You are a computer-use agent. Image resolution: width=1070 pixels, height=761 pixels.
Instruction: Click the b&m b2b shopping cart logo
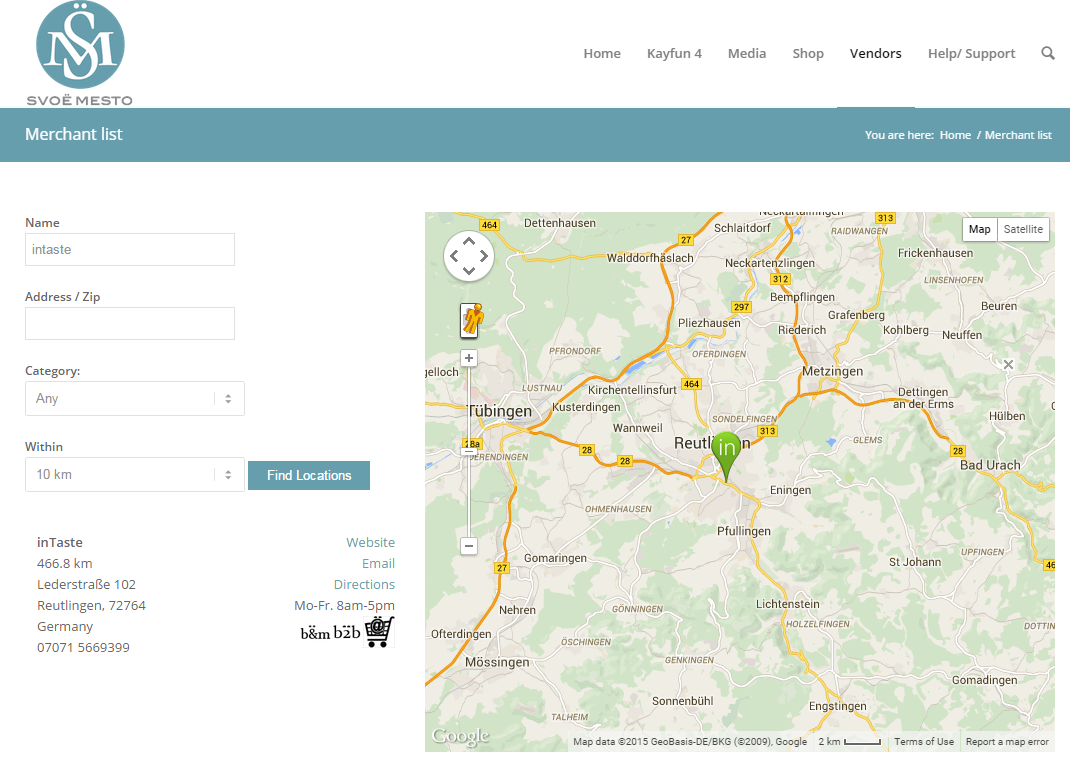[x=348, y=632]
